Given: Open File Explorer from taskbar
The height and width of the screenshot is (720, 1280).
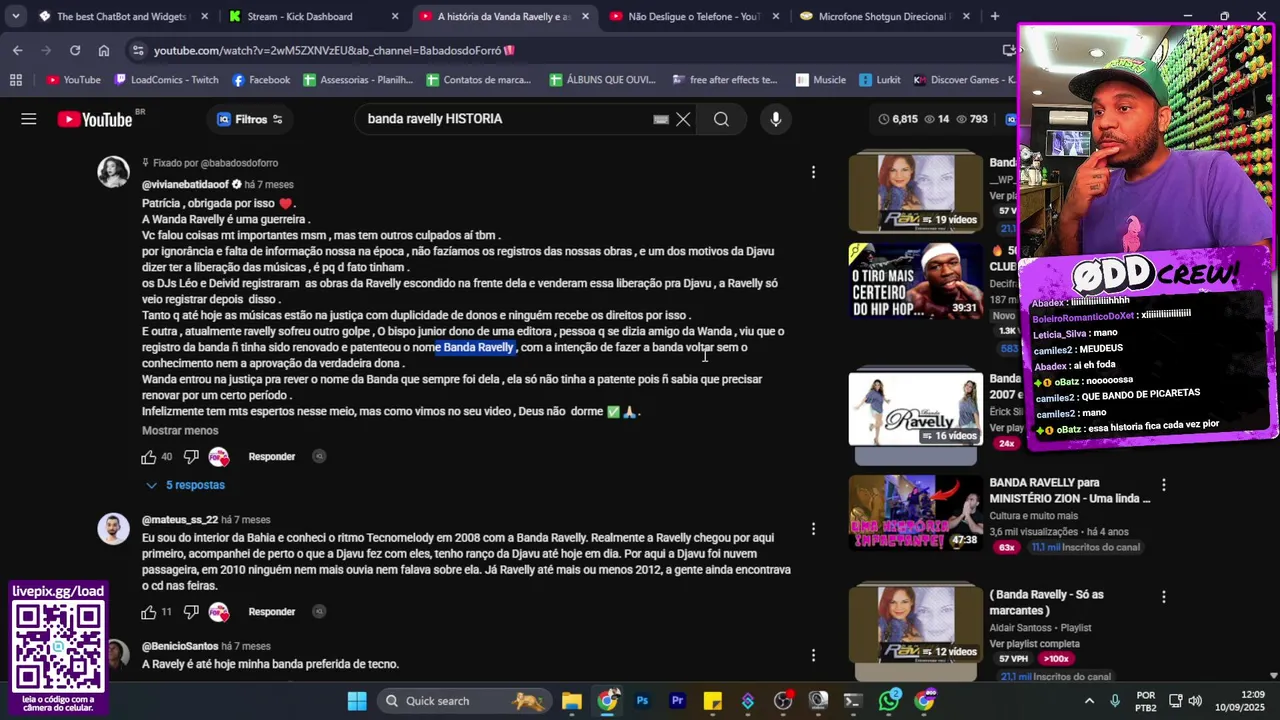Looking at the screenshot, I should point(571,701).
